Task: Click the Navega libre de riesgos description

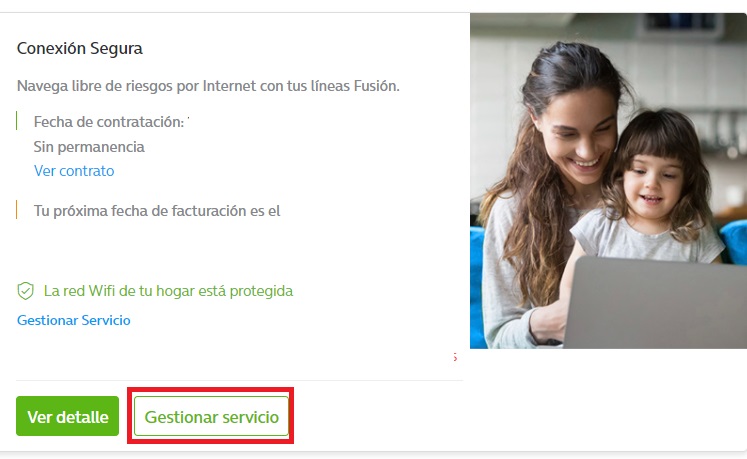Action: [x=208, y=86]
